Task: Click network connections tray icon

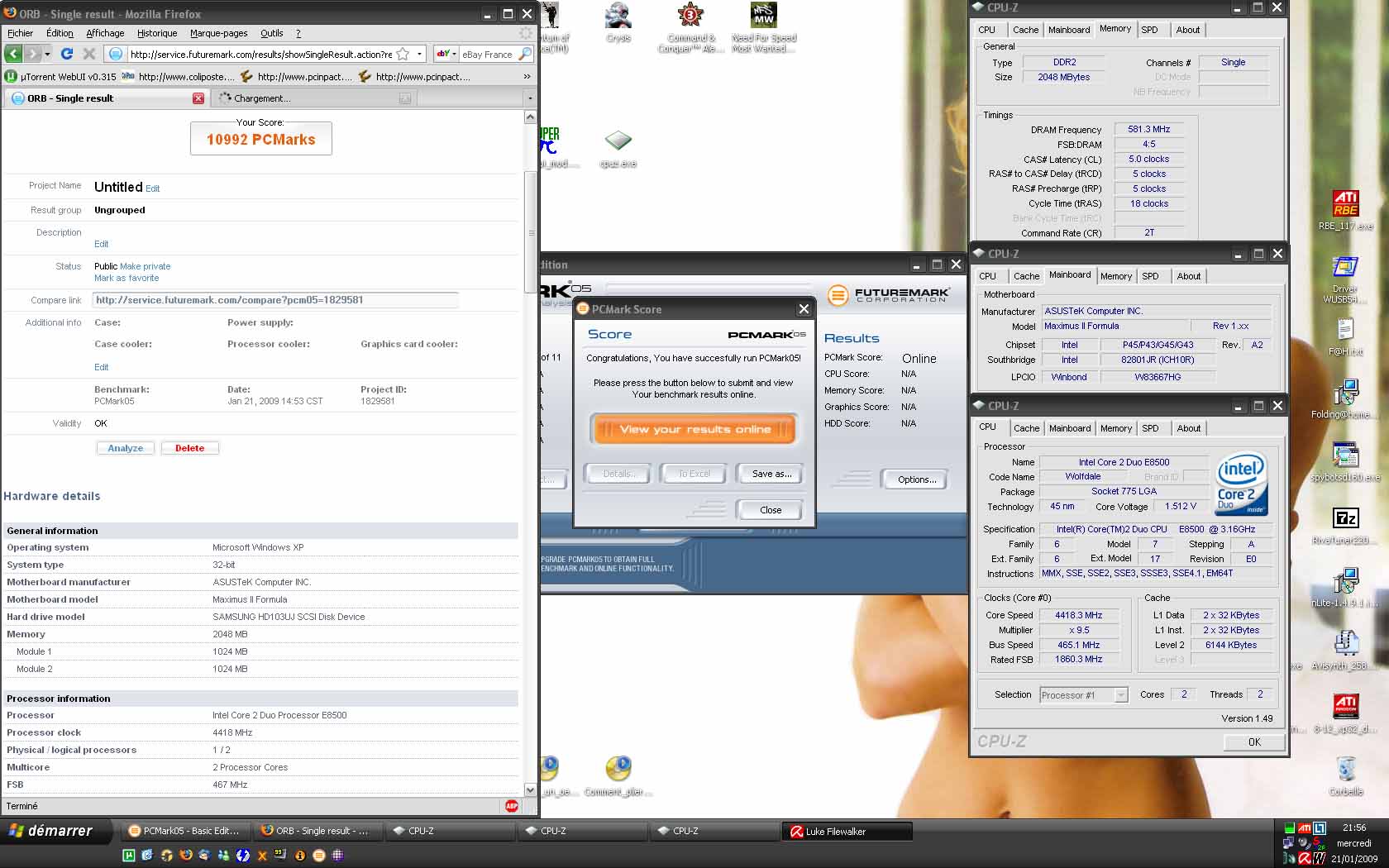Action: pos(1288,843)
